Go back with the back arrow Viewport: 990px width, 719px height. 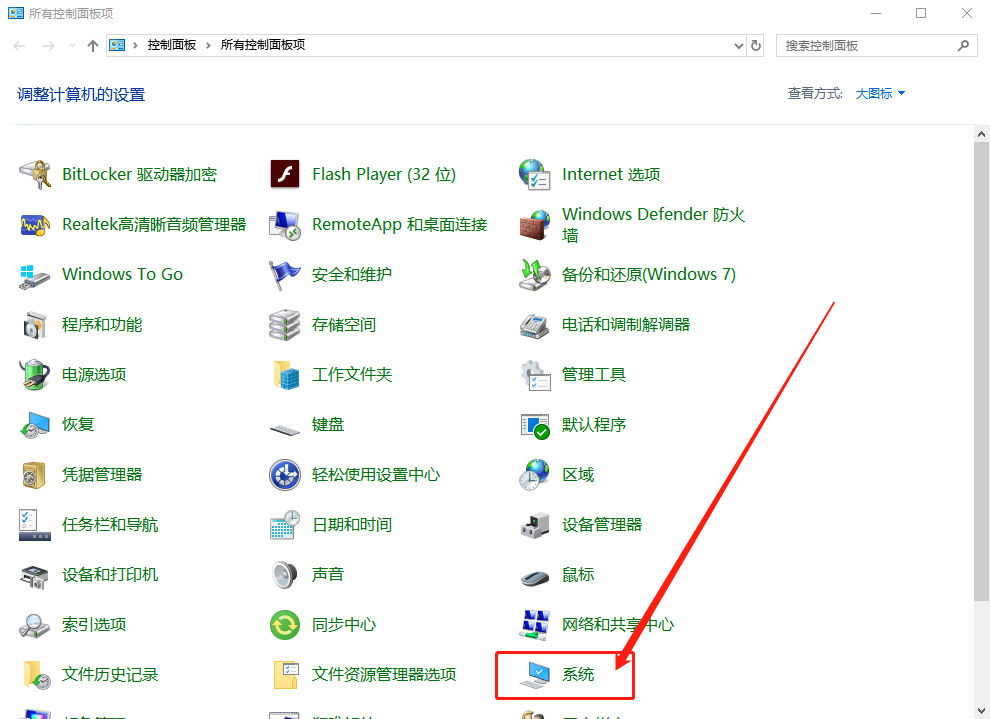point(20,45)
